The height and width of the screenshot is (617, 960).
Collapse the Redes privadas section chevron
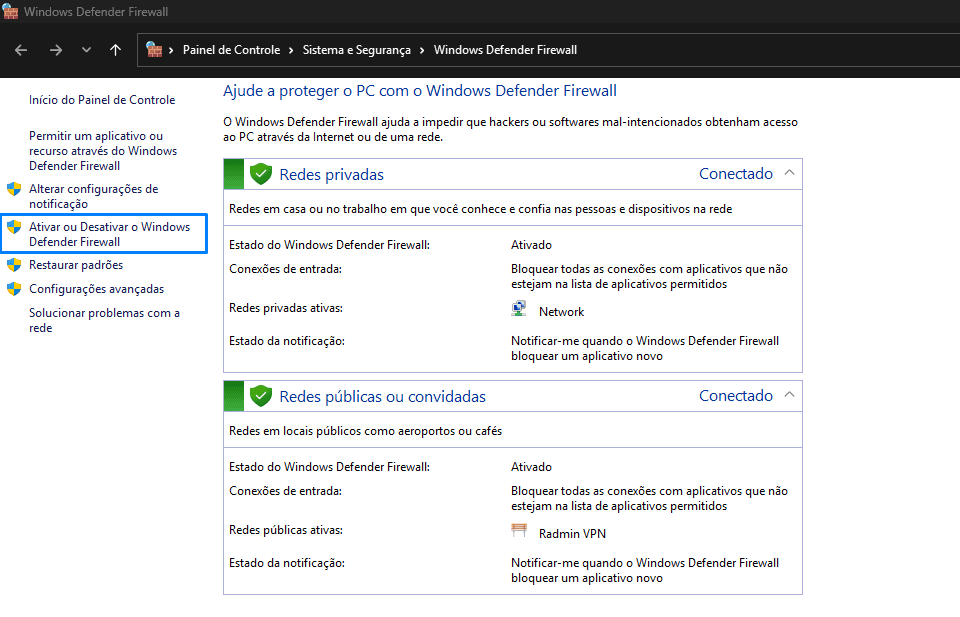point(790,173)
